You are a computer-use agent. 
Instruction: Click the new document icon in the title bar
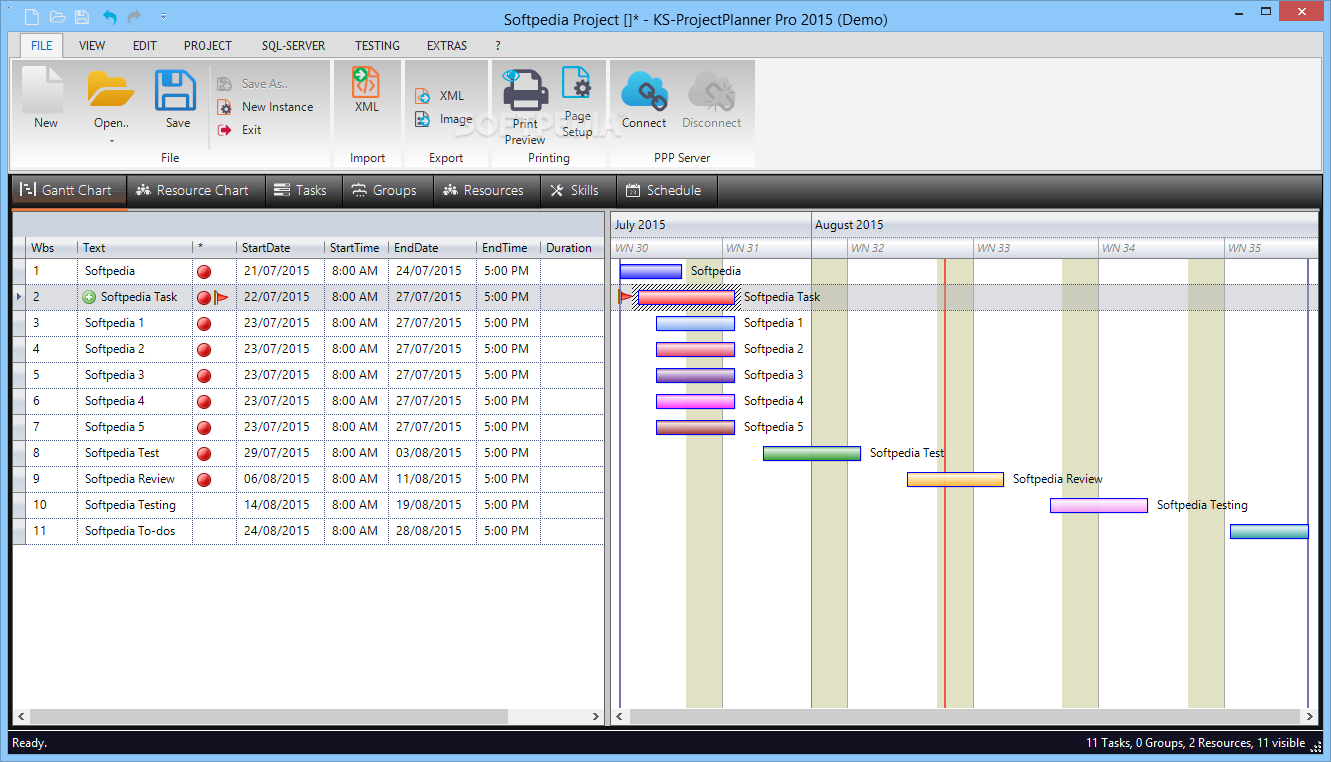point(32,17)
